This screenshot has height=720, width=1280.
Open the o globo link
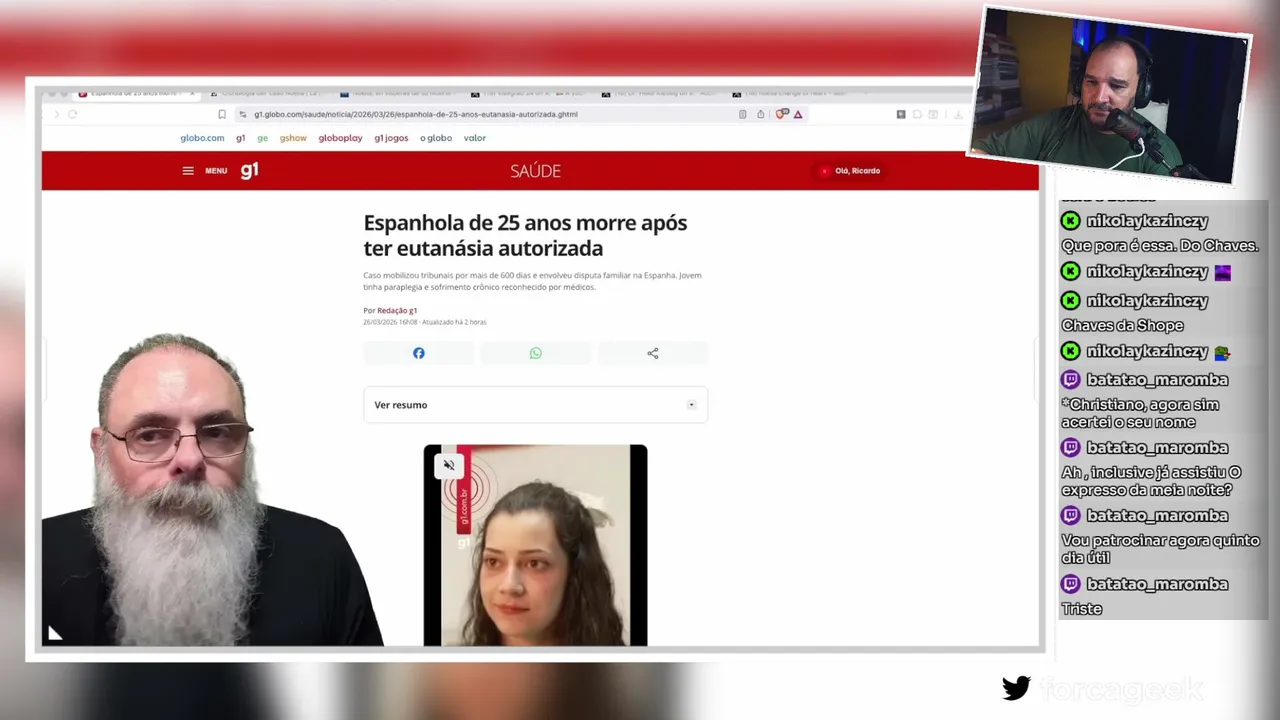click(x=436, y=138)
